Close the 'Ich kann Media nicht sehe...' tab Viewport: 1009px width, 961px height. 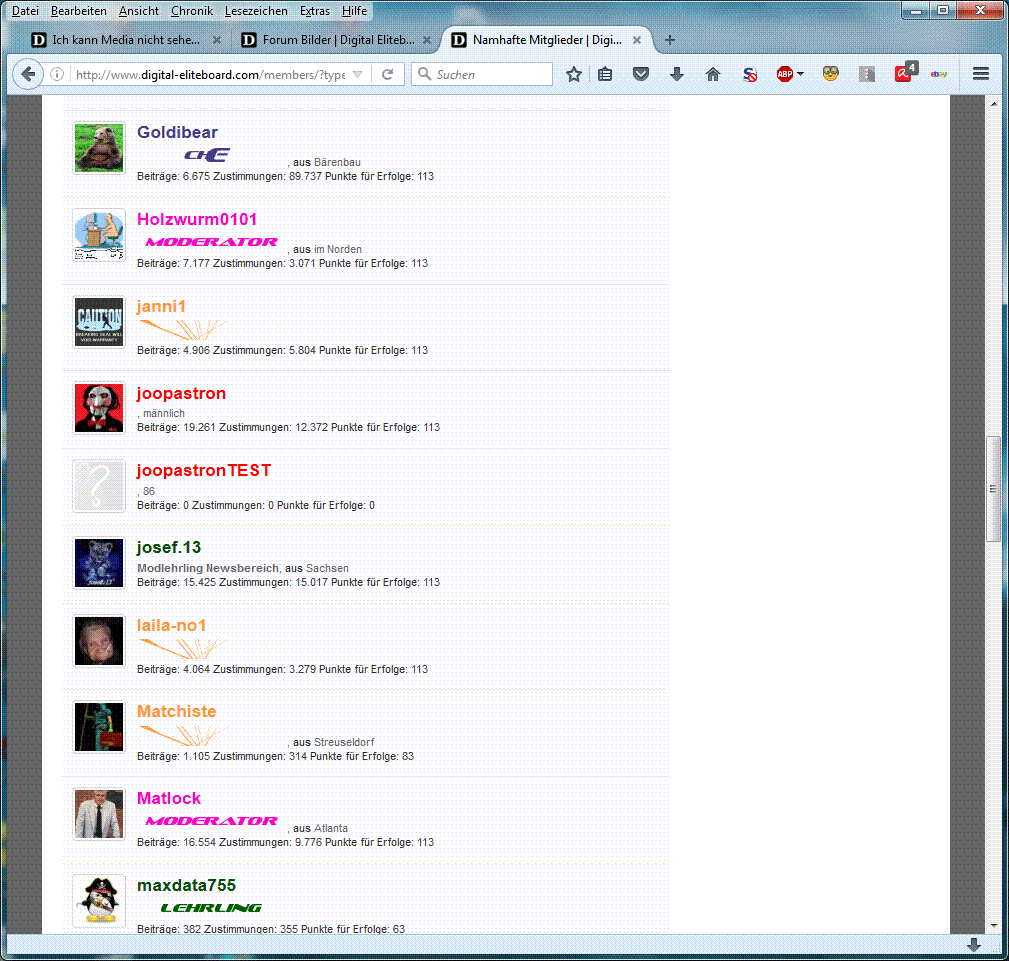point(217,40)
